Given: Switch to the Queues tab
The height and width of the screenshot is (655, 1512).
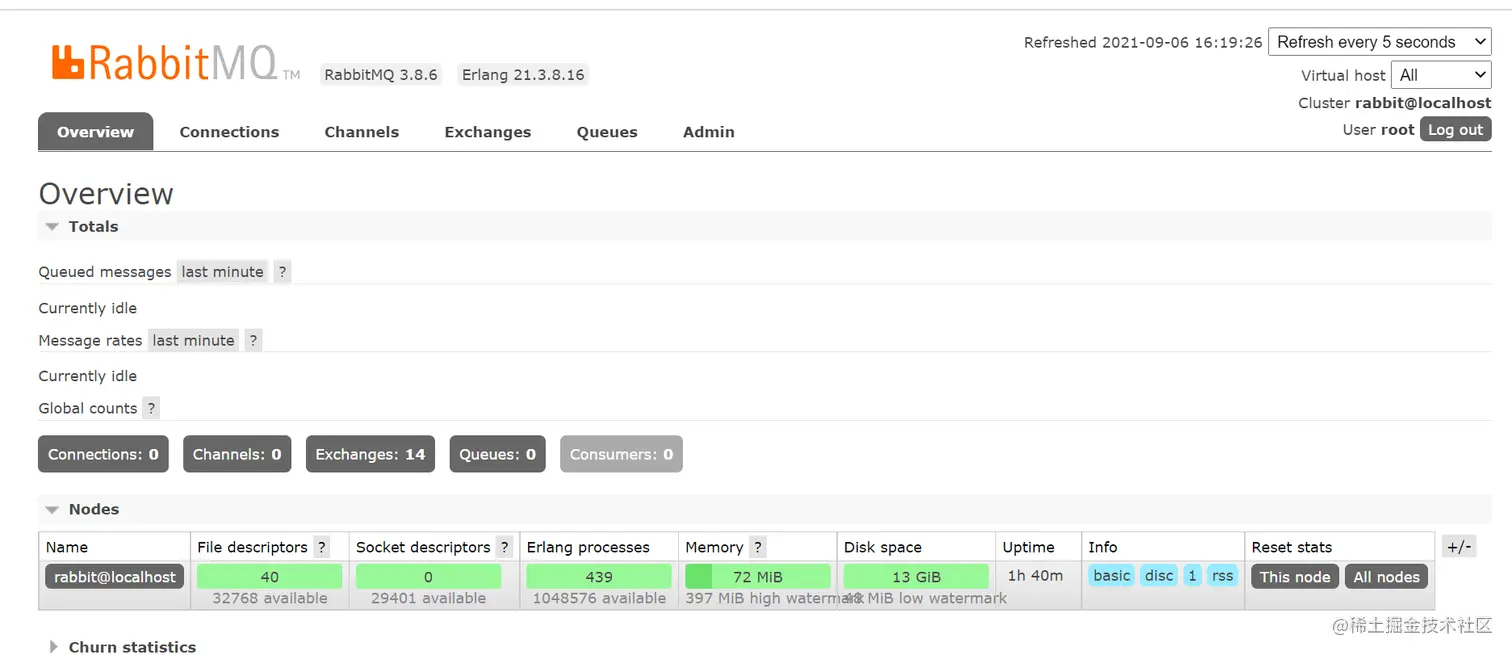Looking at the screenshot, I should [607, 132].
